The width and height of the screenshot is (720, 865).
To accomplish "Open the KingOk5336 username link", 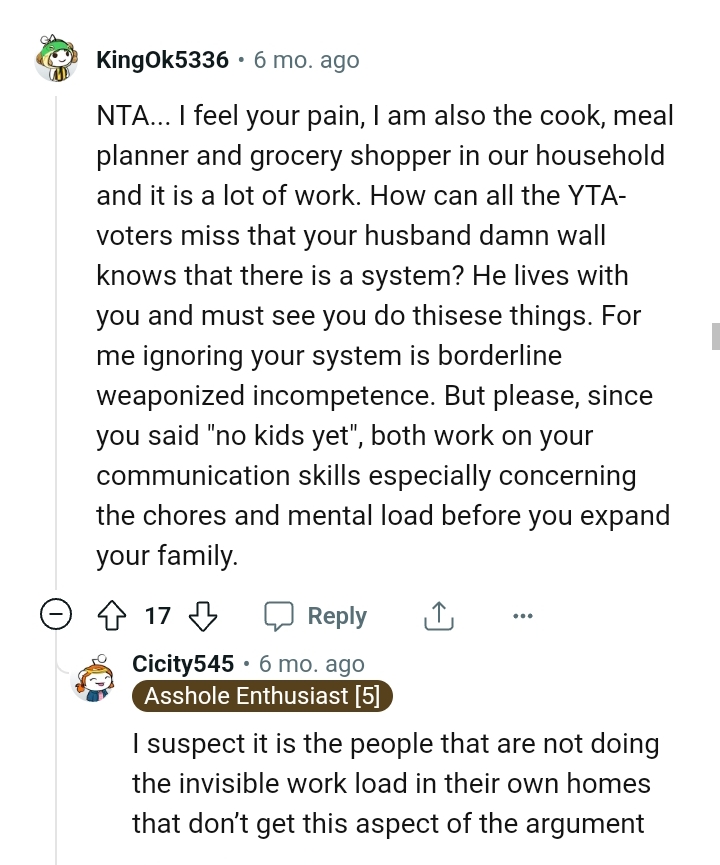I will point(162,60).
